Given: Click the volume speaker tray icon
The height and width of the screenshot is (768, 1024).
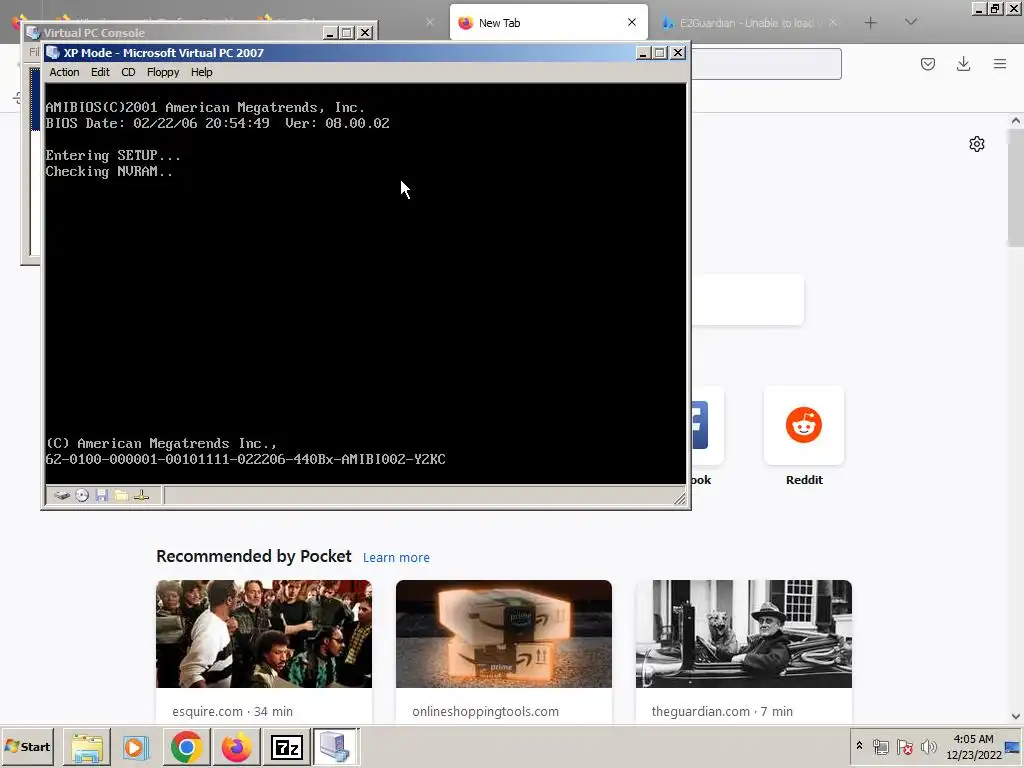Looking at the screenshot, I should pyautogui.click(x=928, y=746).
